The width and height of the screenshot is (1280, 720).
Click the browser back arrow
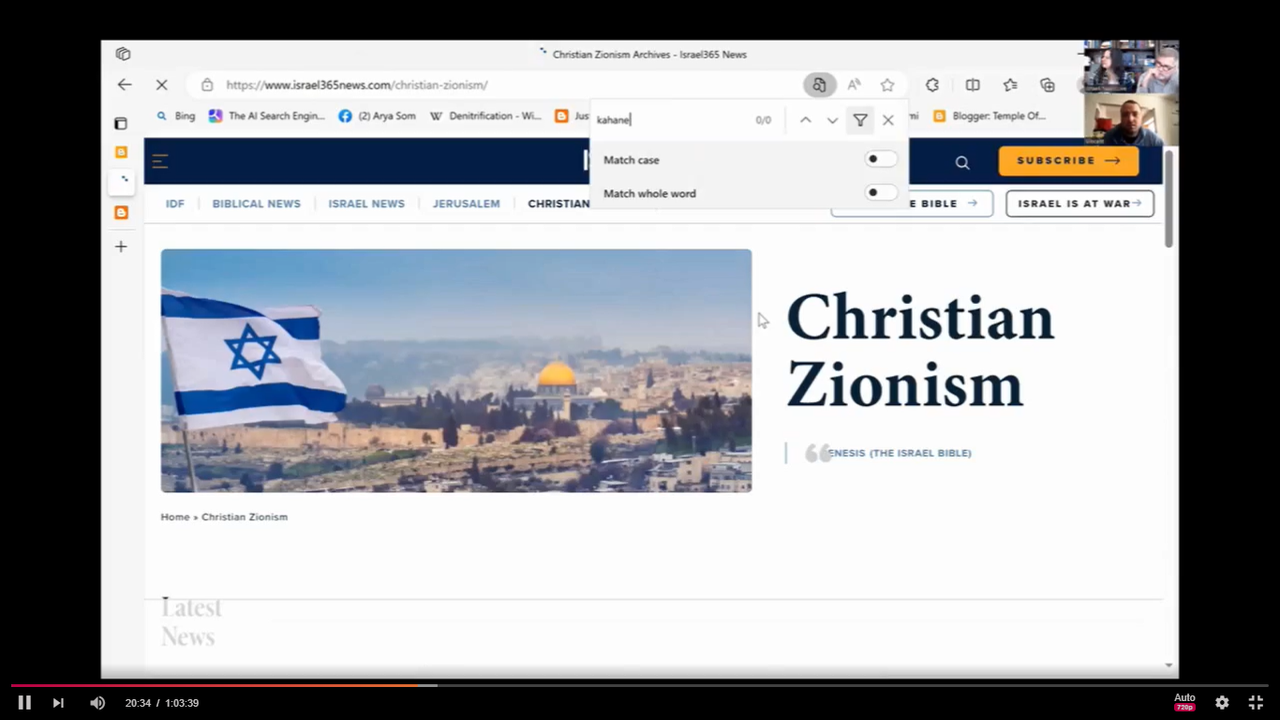tap(124, 85)
